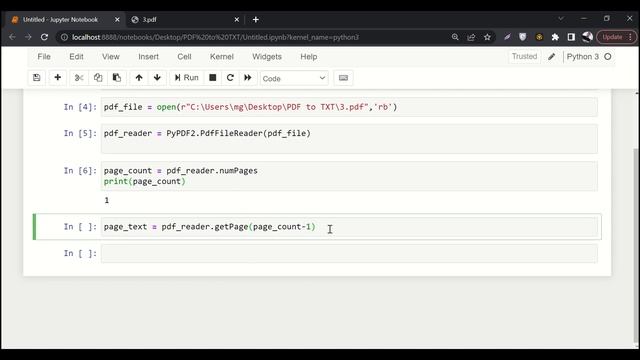Save notebook with the floppy disk icon
This screenshot has width=640, height=360.
tap(37, 78)
